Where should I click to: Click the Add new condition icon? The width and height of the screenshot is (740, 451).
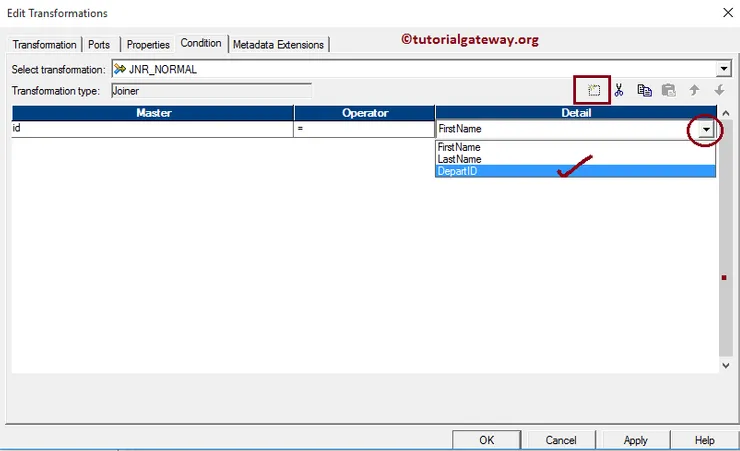594,90
